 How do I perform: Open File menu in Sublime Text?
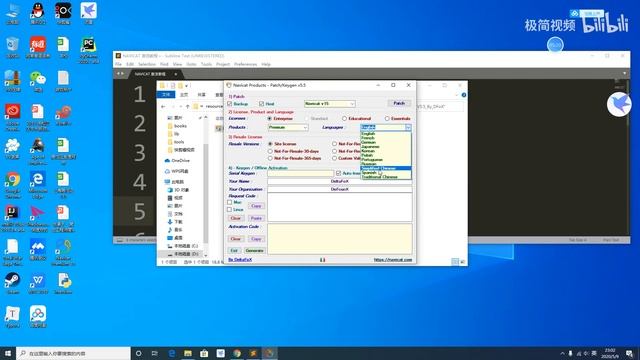click(x=118, y=64)
